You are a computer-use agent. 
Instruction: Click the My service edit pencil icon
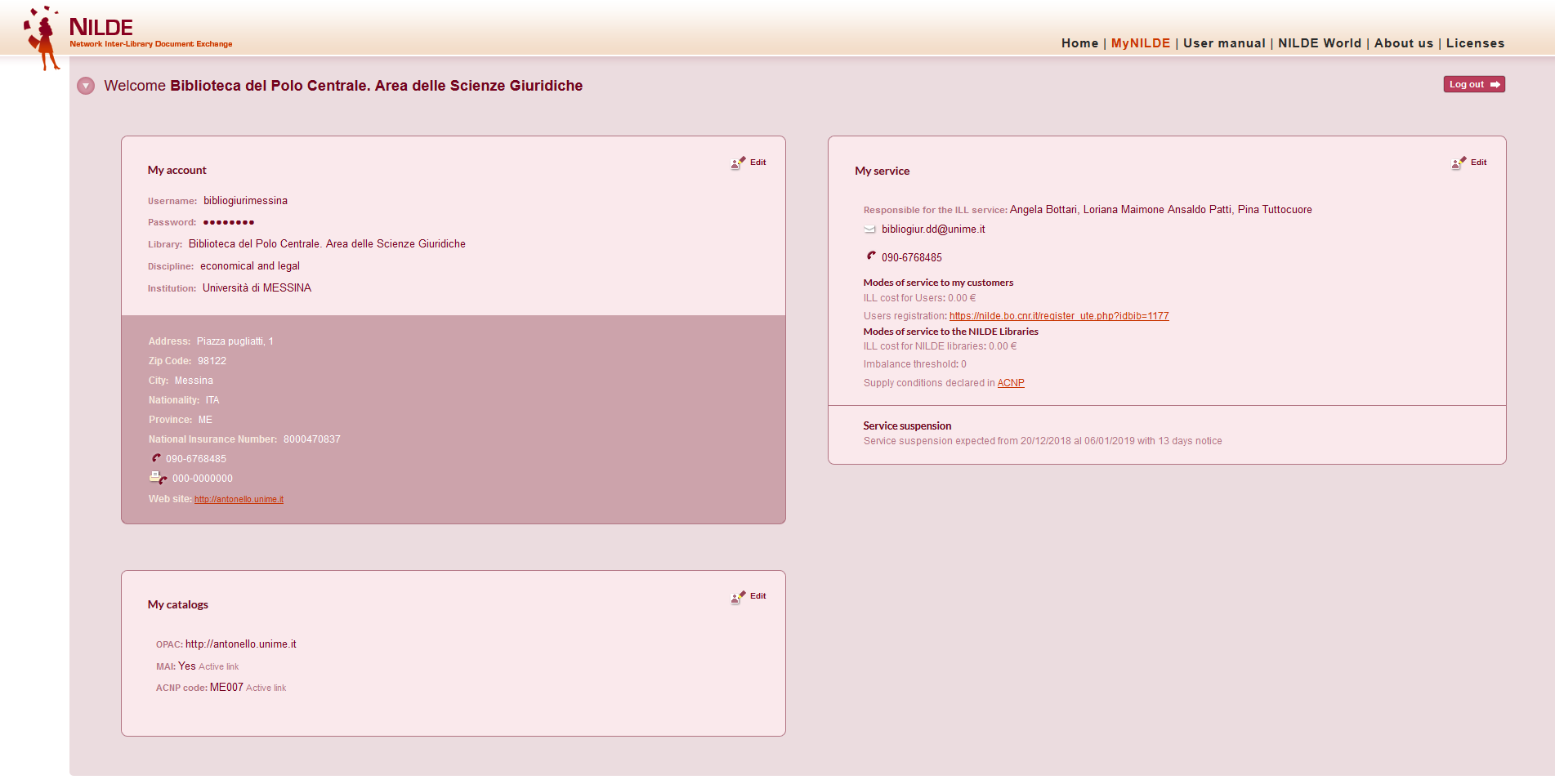(1459, 163)
